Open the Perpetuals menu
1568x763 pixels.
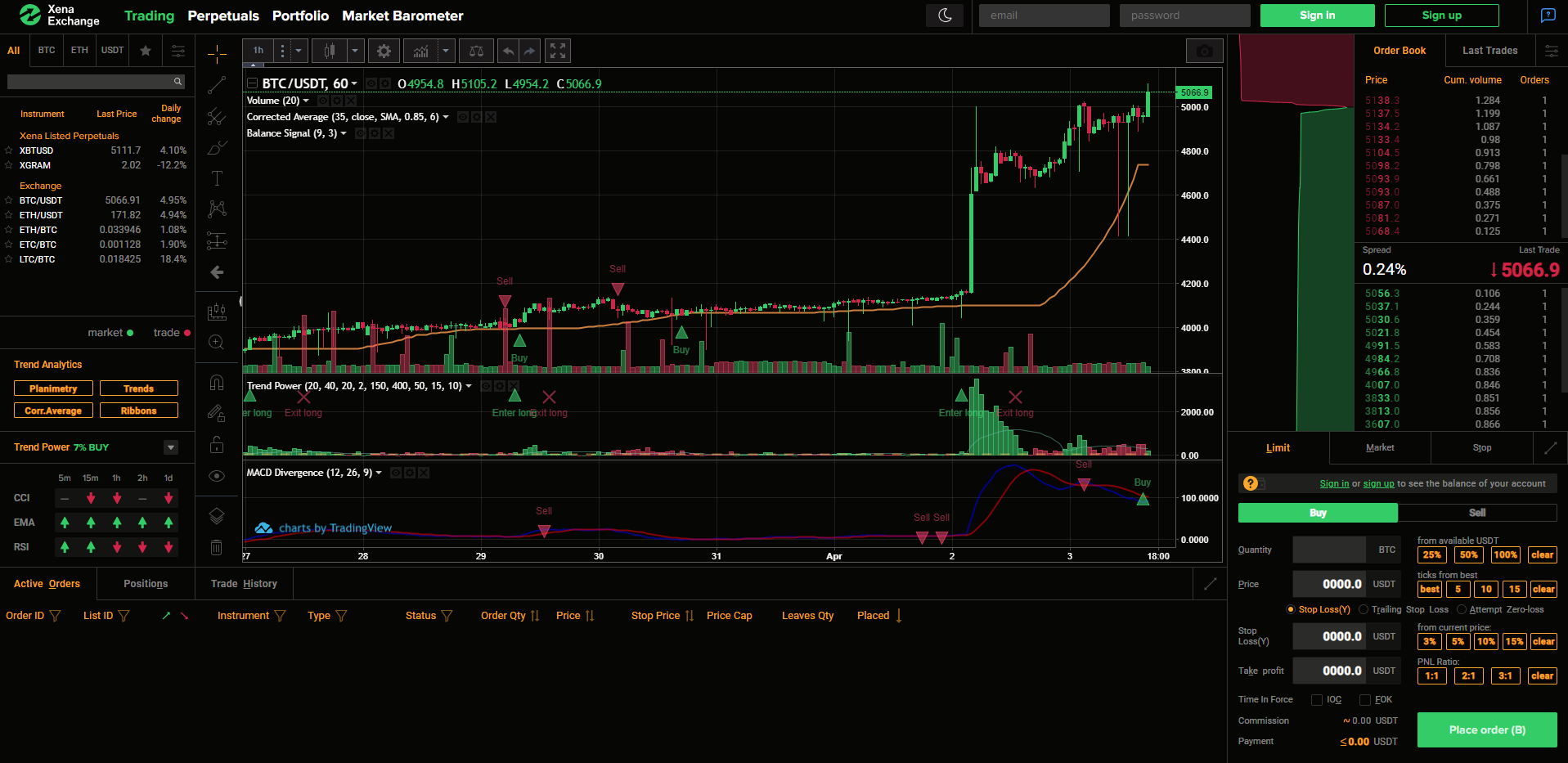tap(223, 16)
